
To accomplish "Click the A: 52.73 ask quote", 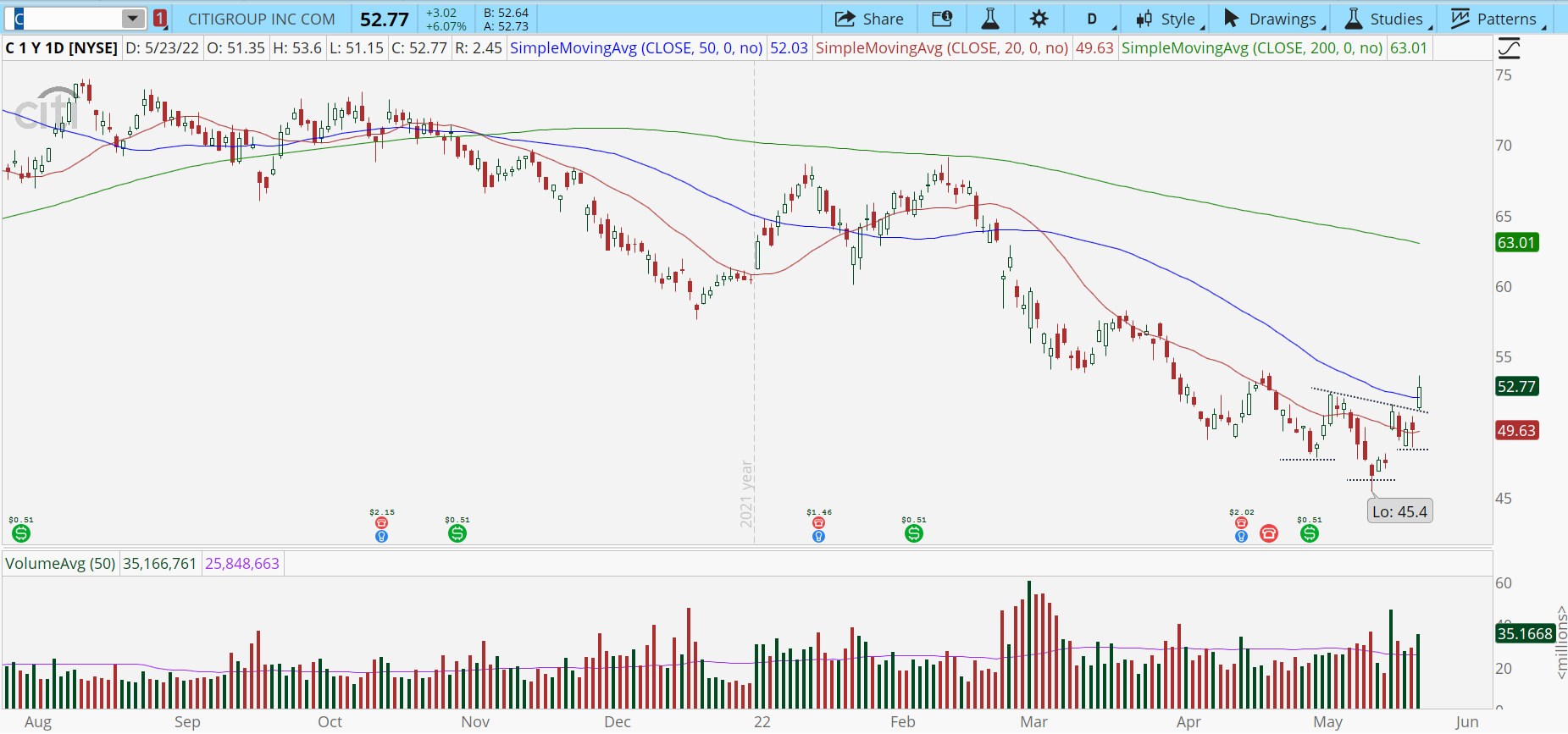I will tap(506, 26).
